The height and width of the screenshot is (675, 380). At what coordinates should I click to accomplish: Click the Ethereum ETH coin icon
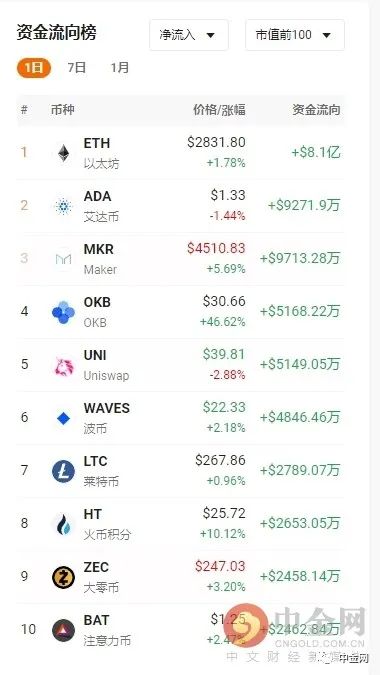click(x=64, y=153)
